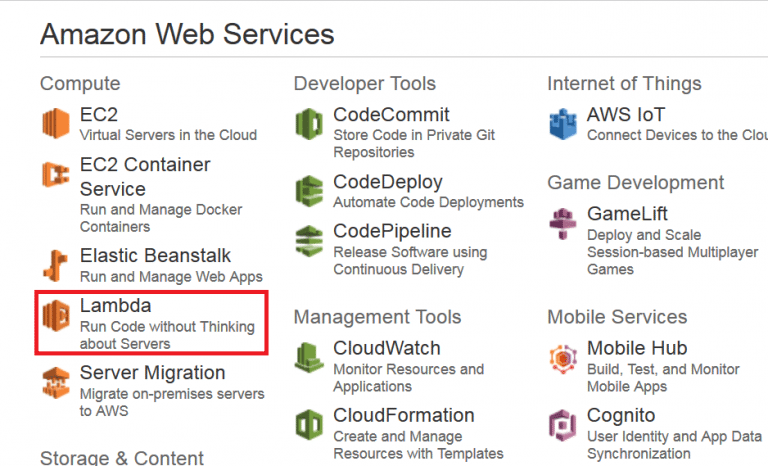The height and width of the screenshot is (466, 768).
Task: Click the Server Migration icon
Action: pyautogui.click(x=56, y=383)
